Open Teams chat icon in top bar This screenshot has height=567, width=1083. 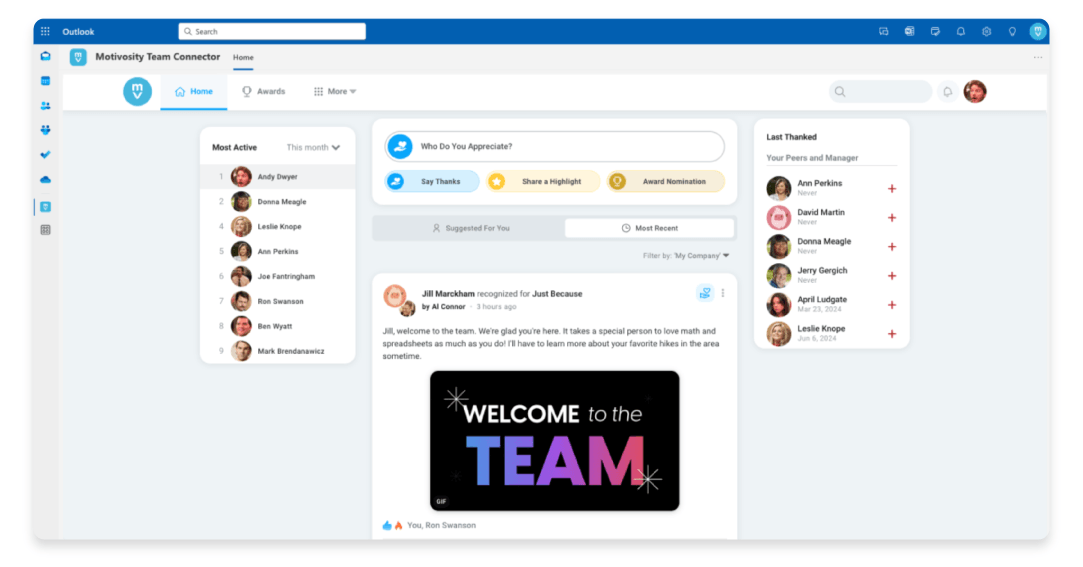(883, 31)
